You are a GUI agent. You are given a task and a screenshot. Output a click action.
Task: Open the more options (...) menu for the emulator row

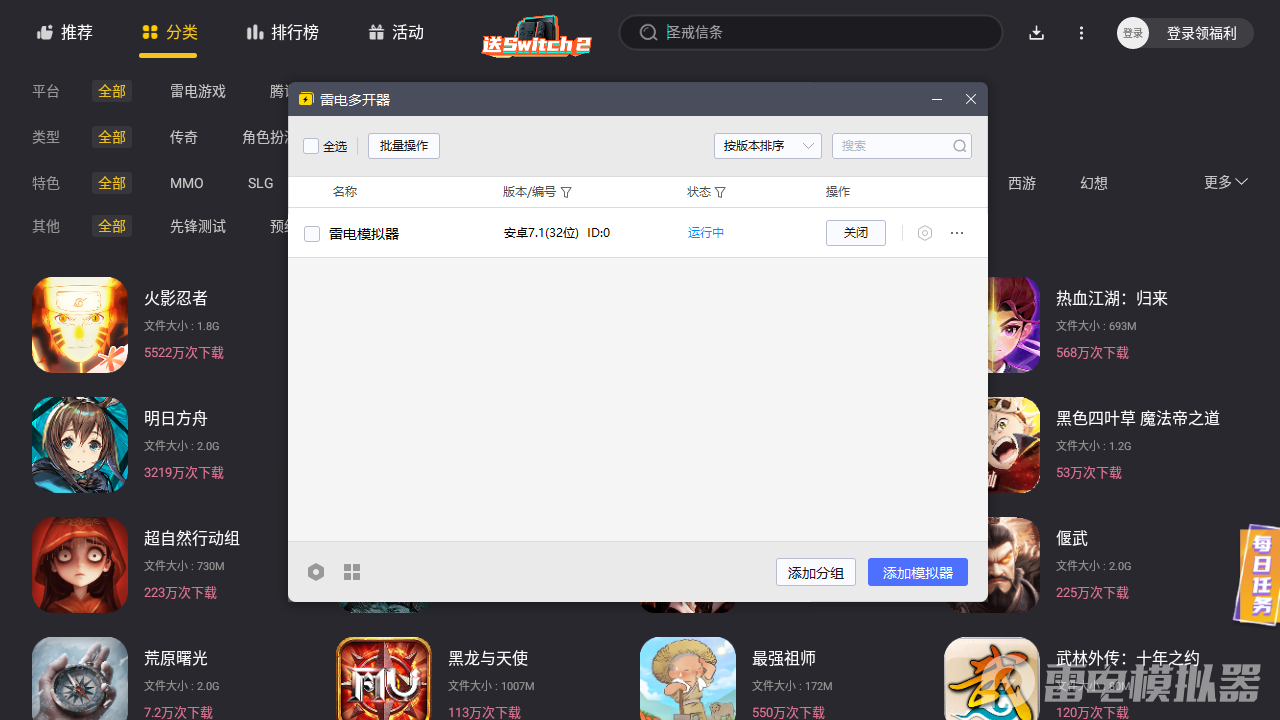pyautogui.click(x=956, y=232)
